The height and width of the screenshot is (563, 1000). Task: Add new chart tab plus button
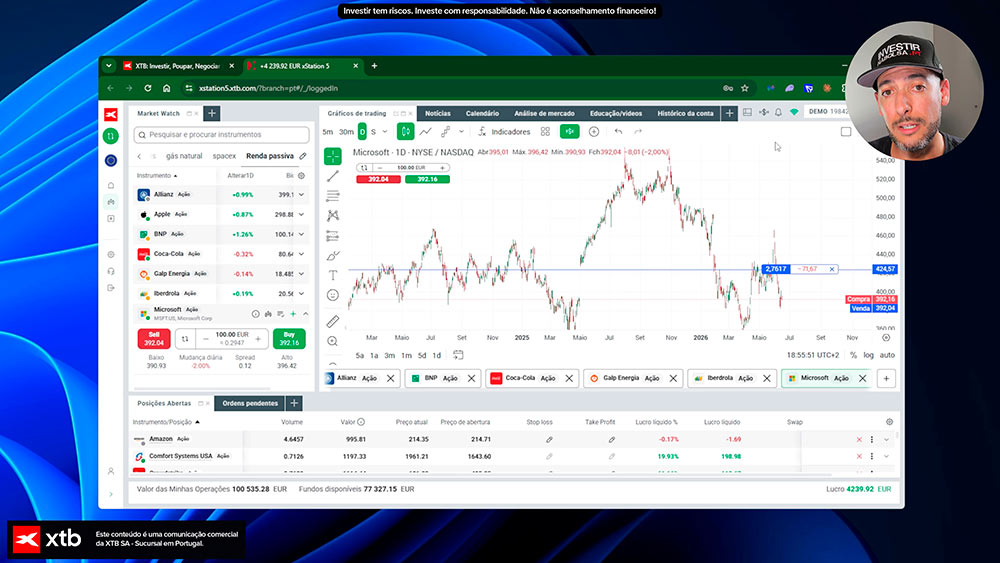[886, 378]
